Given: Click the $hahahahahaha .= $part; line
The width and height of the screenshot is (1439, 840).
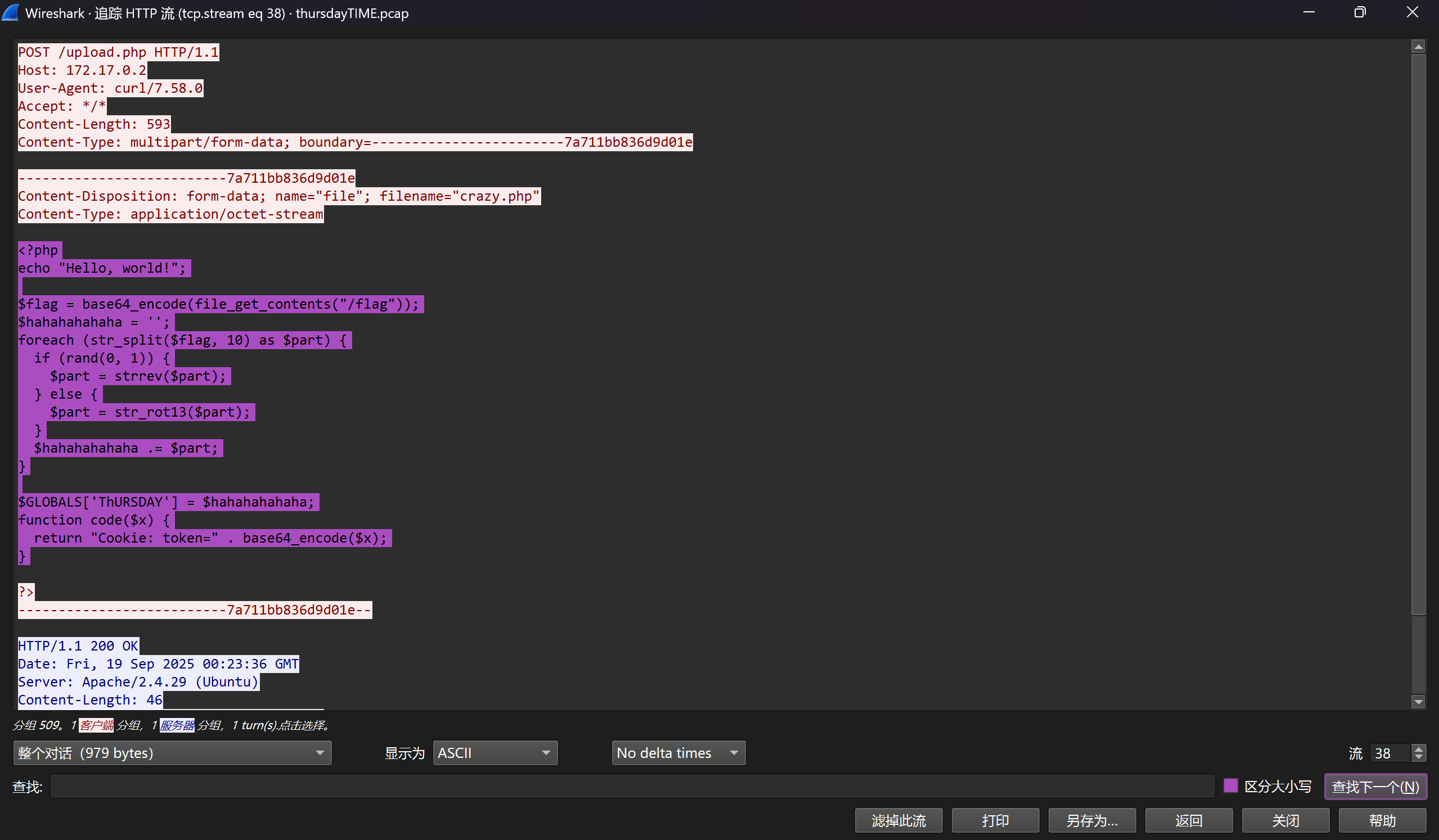Looking at the screenshot, I should coord(126,449).
